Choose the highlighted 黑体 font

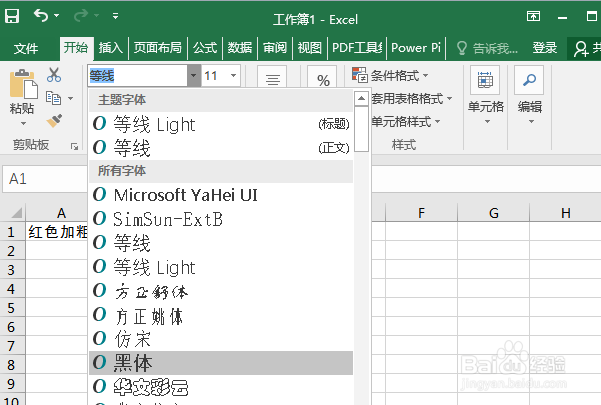click(x=221, y=362)
